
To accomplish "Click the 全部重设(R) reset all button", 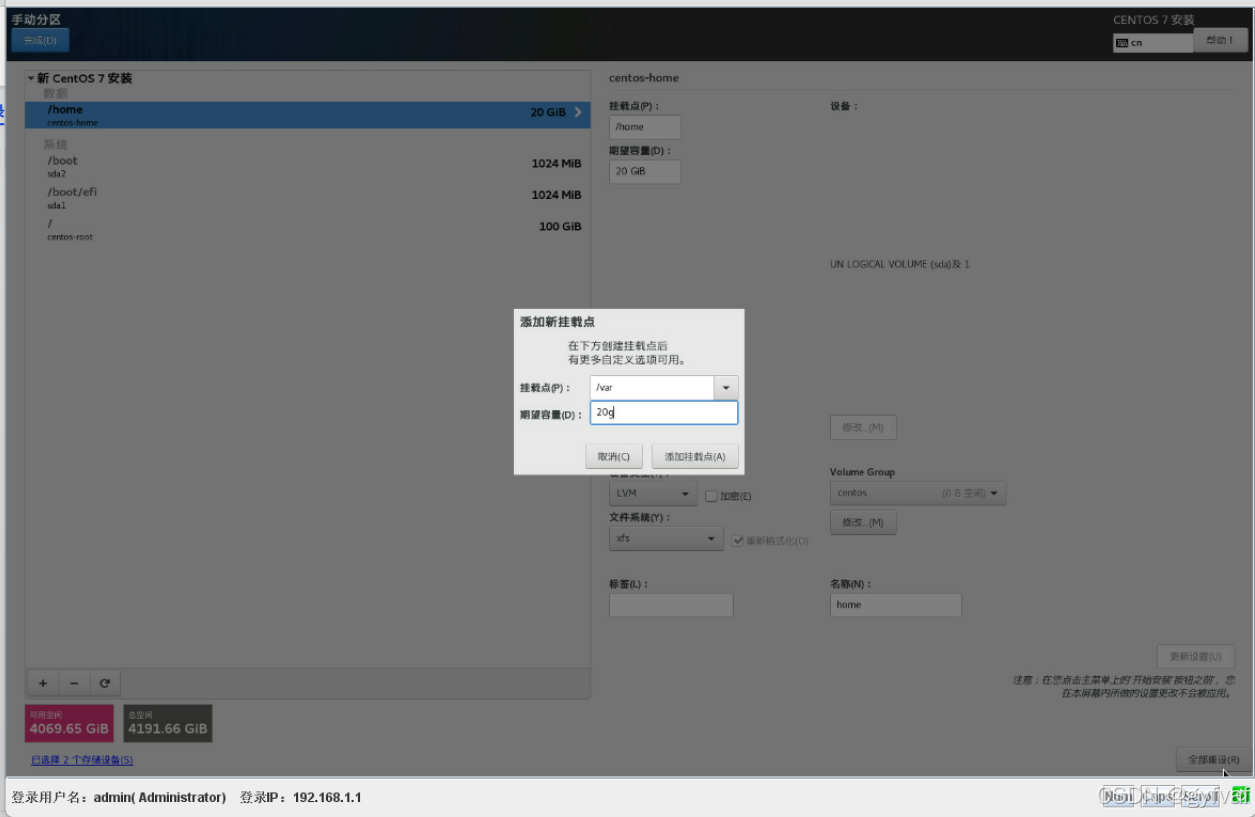I will [x=1213, y=760].
